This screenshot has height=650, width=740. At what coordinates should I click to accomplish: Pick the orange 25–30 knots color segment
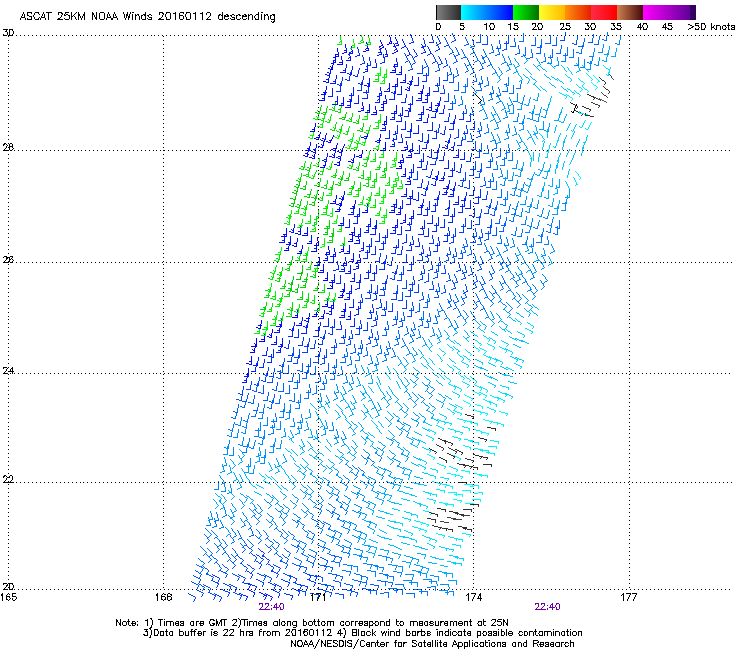(578, 12)
